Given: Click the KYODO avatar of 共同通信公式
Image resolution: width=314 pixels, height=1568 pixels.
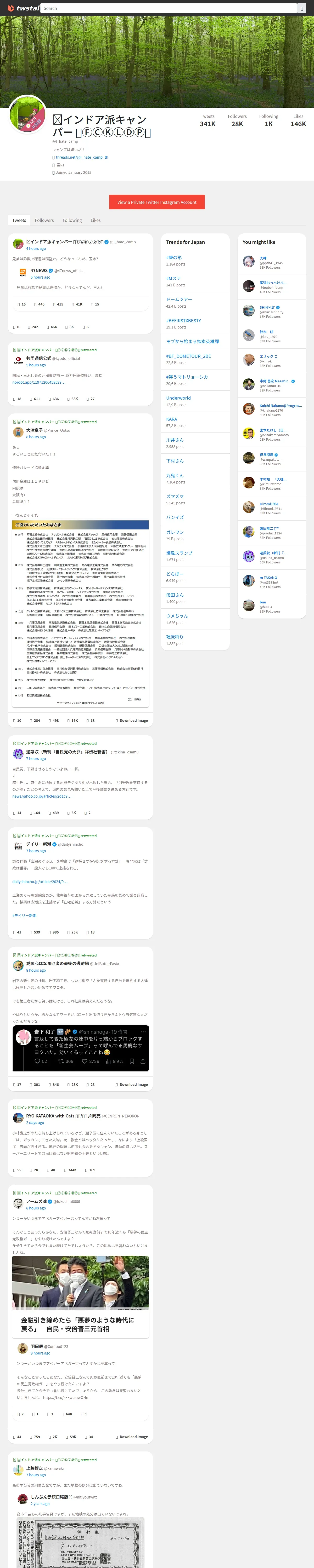Looking at the screenshot, I should pyautogui.click(x=18, y=361).
